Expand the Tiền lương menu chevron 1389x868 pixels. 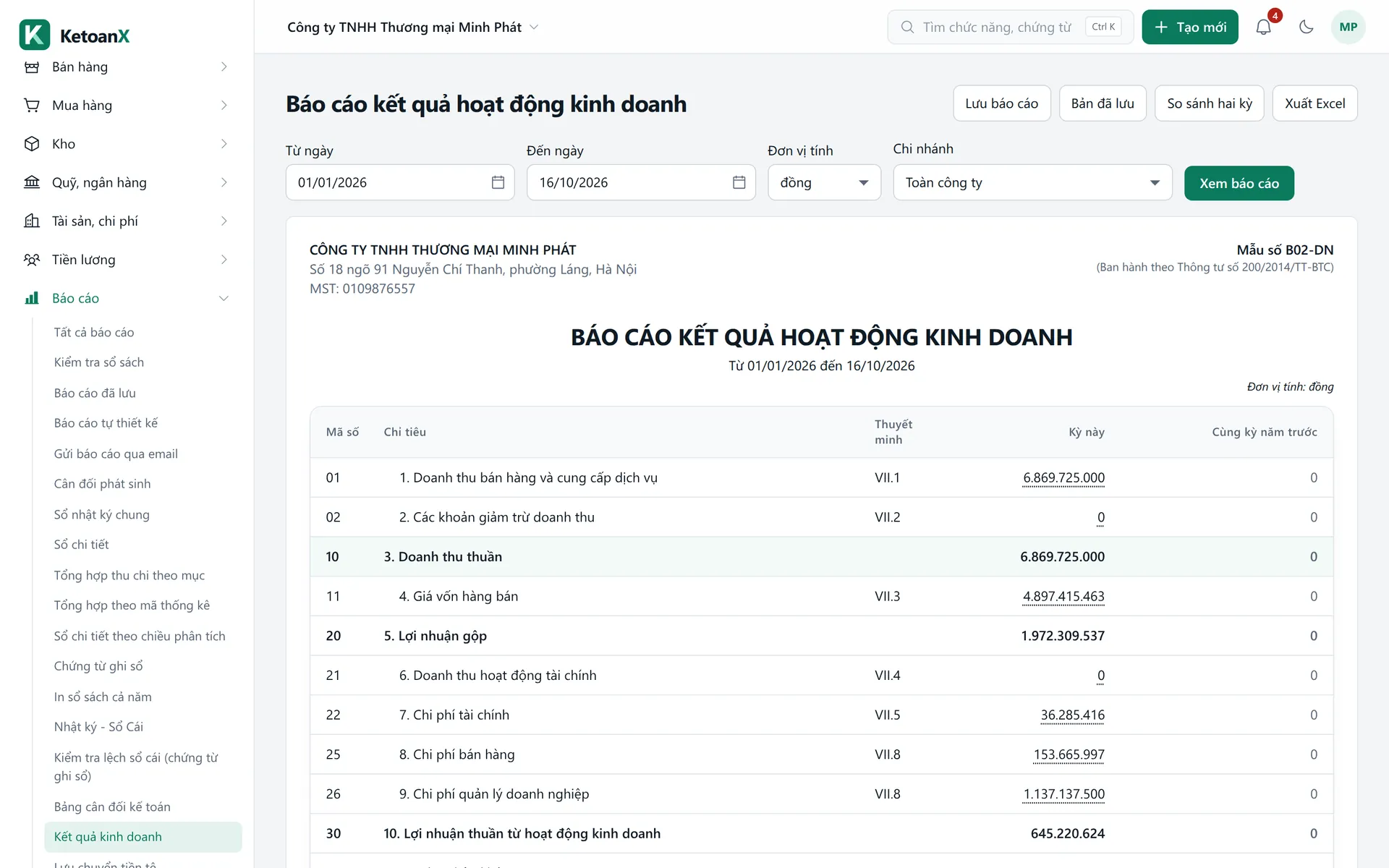click(x=224, y=260)
